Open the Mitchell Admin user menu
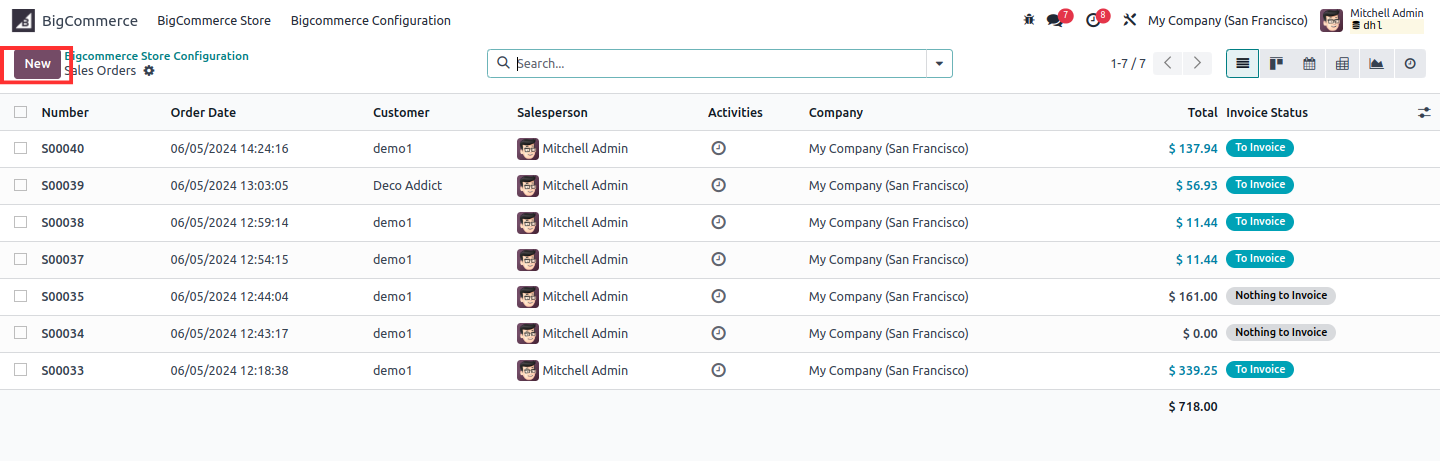Screen dimensions: 1440x461 click(x=1372, y=20)
